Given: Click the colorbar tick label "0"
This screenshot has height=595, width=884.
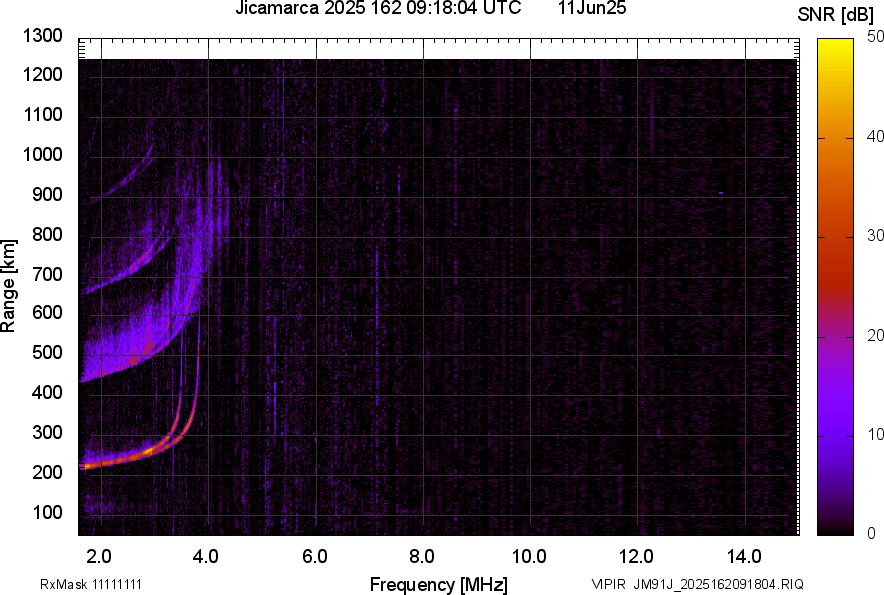Looking at the screenshot, I should click(872, 533).
